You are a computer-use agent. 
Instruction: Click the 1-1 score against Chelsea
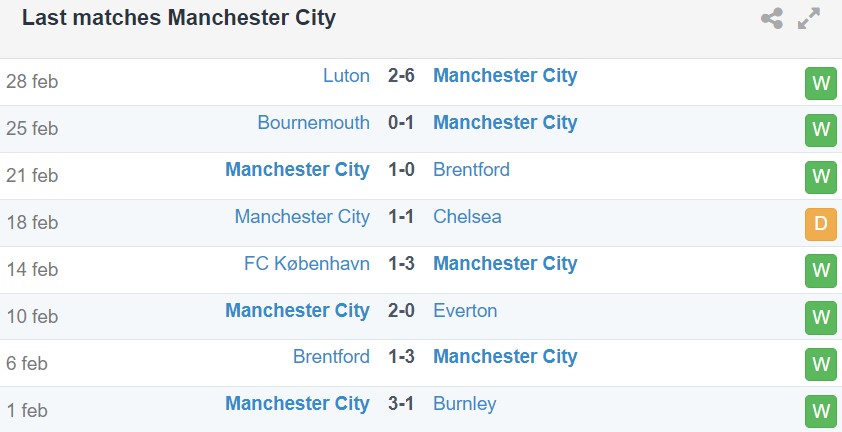402,217
